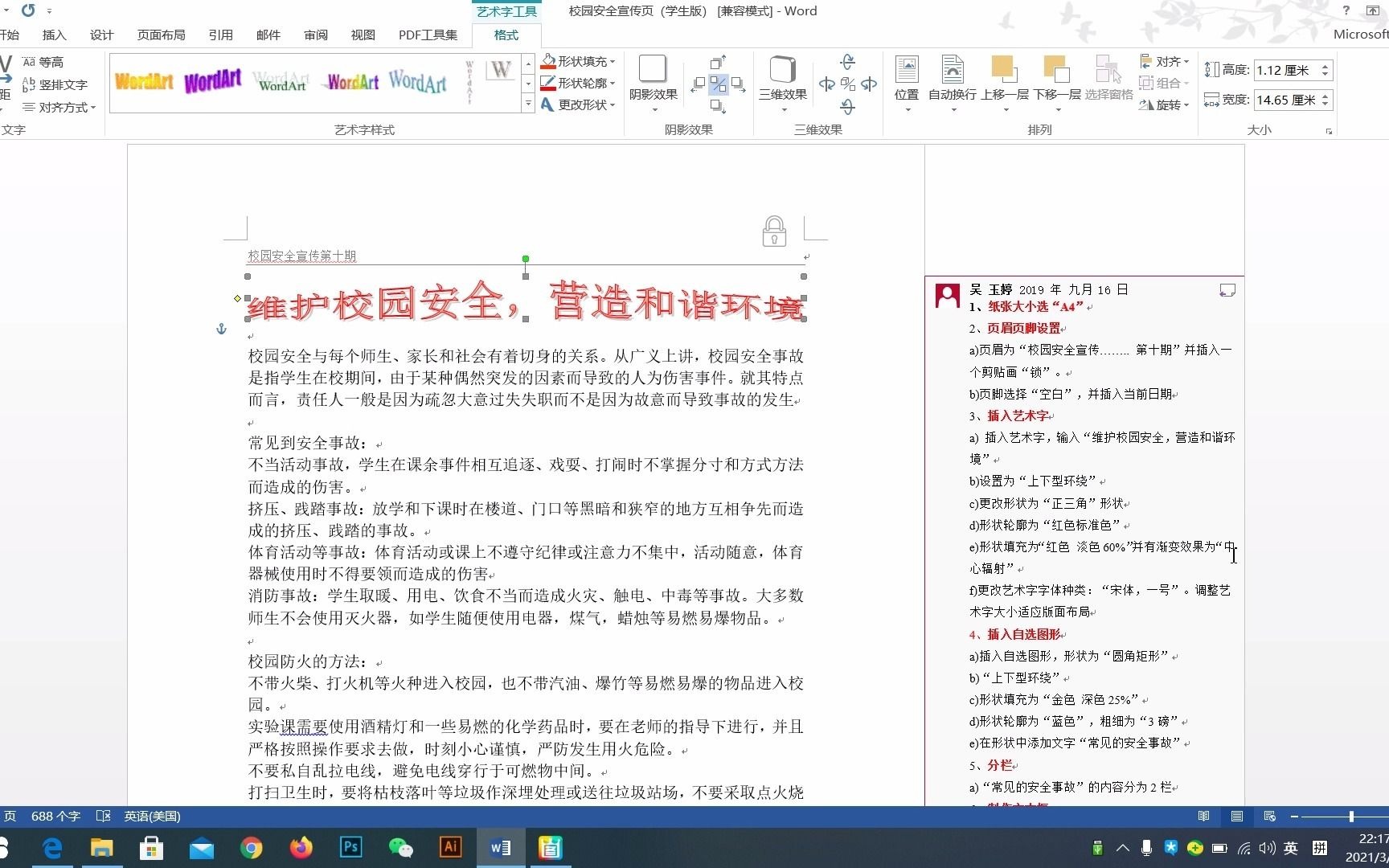Select the orange gradient WordArt style

click(x=144, y=81)
